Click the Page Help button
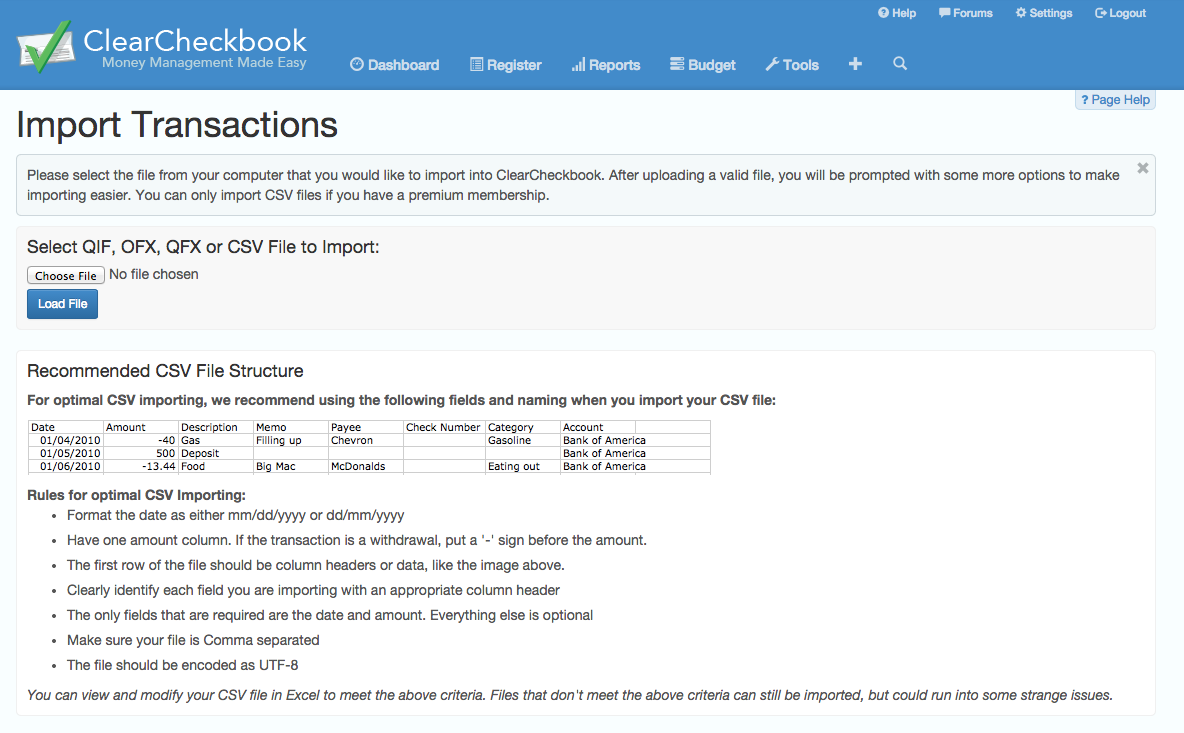Viewport: 1184px width, 733px height. pyautogui.click(x=1115, y=100)
